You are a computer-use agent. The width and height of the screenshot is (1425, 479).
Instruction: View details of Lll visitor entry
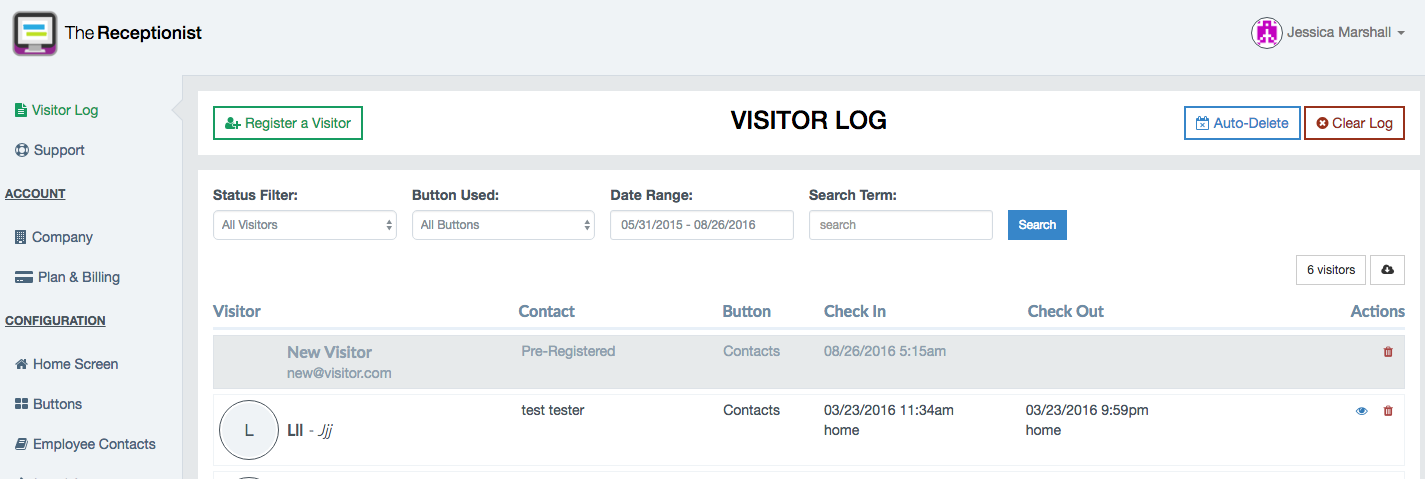pyautogui.click(x=1361, y=411)
